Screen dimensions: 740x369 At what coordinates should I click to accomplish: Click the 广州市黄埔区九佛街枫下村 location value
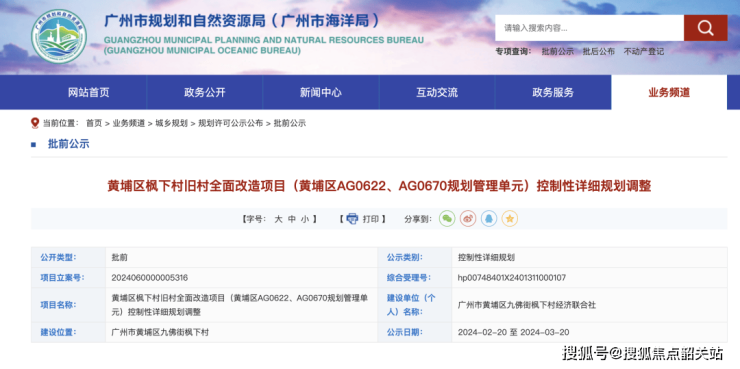tap(160, 332)
